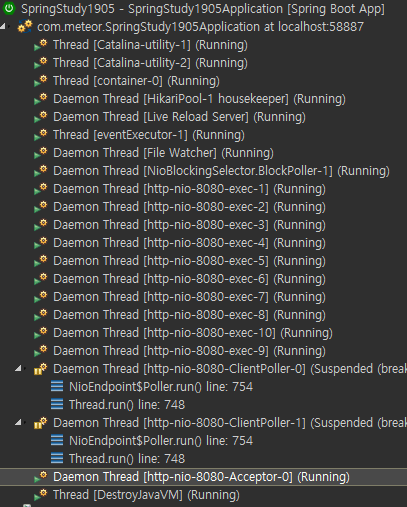The image size is (407, 507).
Task: Collapse the http-nio-8080-ClientPoller-0 thread
Action: pyautogui.click(x=19, y=368)
